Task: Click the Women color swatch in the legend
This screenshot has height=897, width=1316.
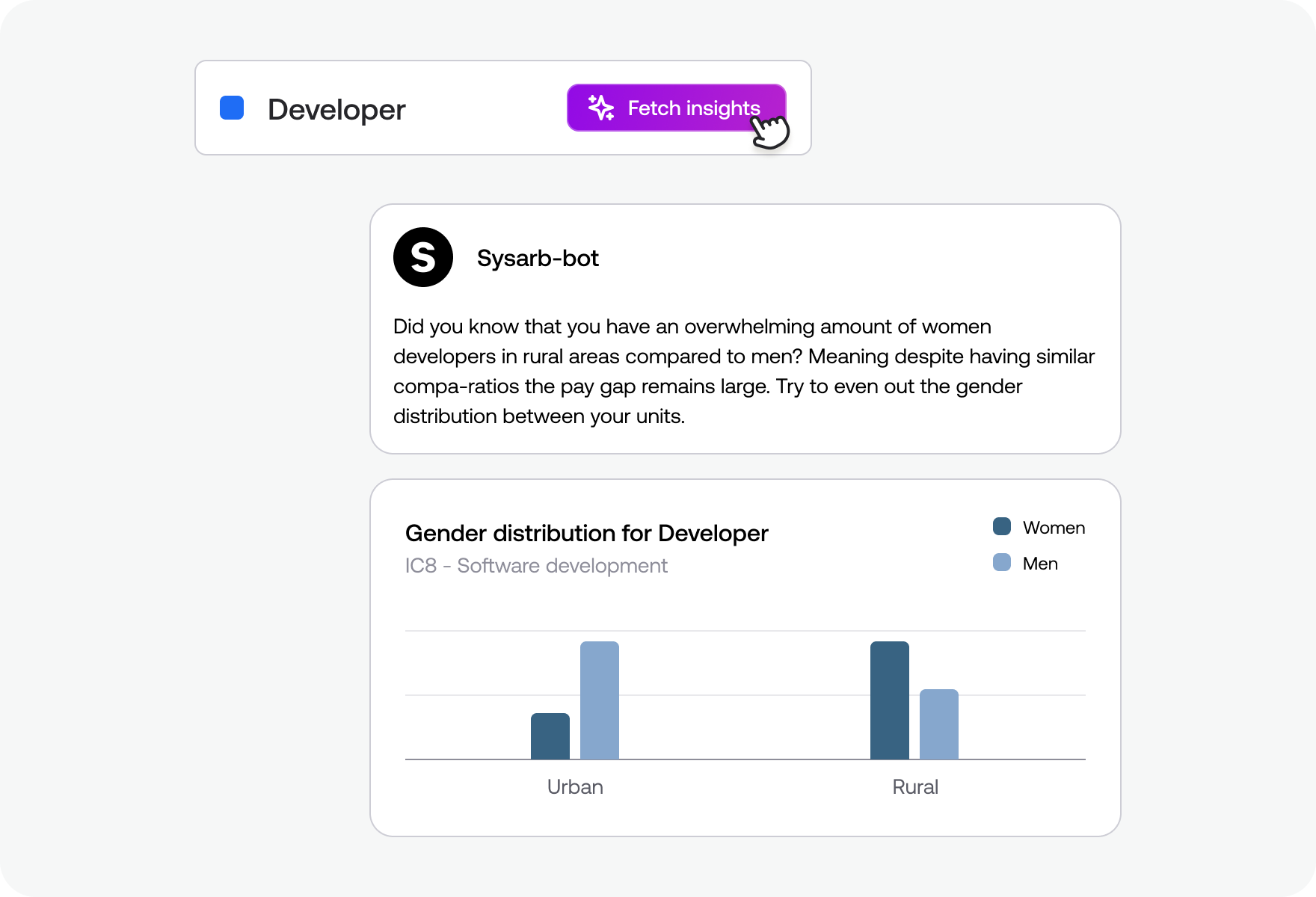Action: pyautogui.click(x=1001, y=527)
